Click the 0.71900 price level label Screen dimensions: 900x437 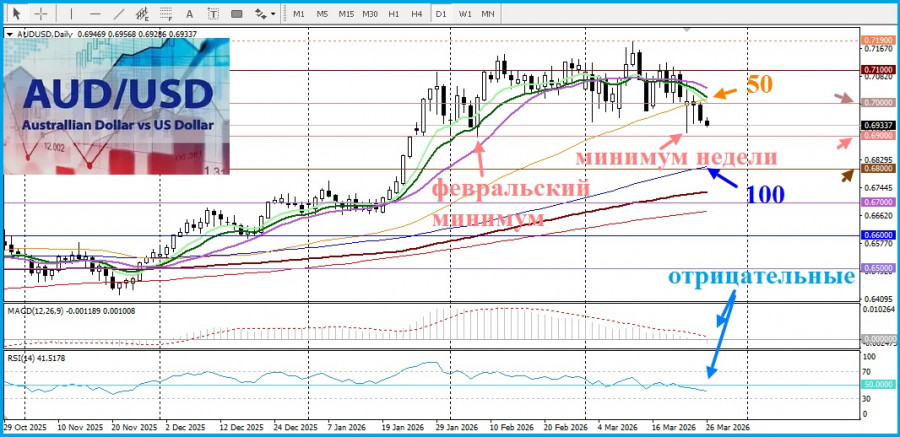click(x=878, y=41)
